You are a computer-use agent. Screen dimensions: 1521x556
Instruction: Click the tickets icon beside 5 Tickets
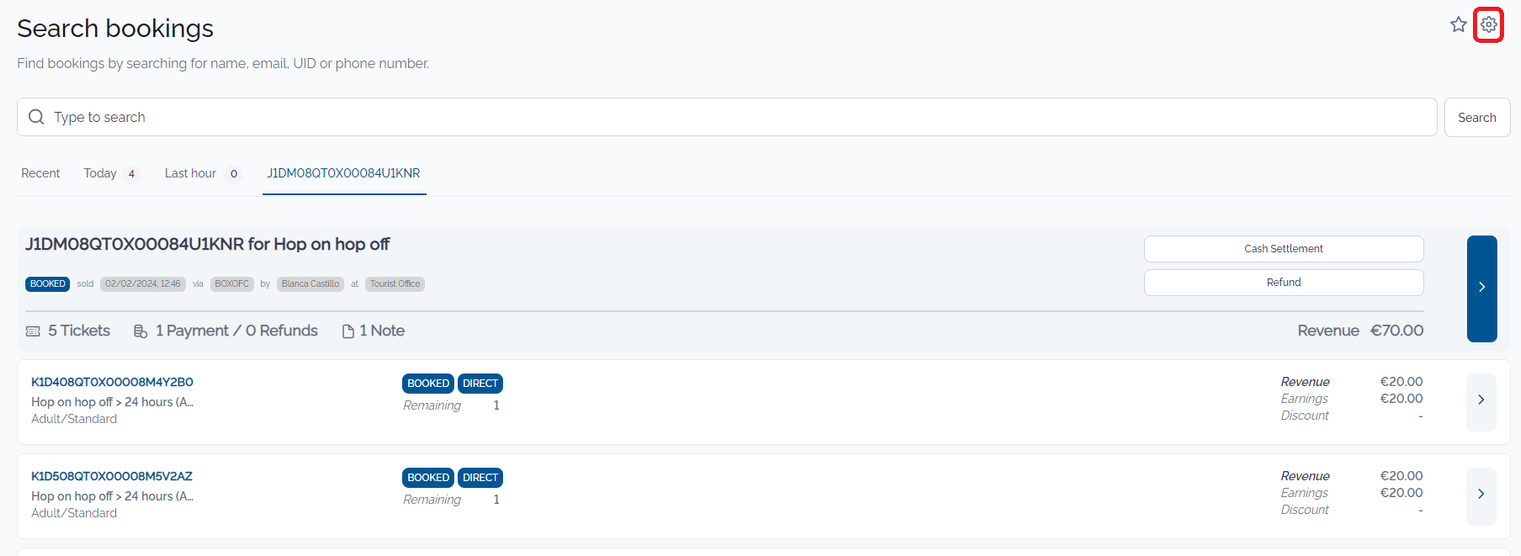pos(33,331)
